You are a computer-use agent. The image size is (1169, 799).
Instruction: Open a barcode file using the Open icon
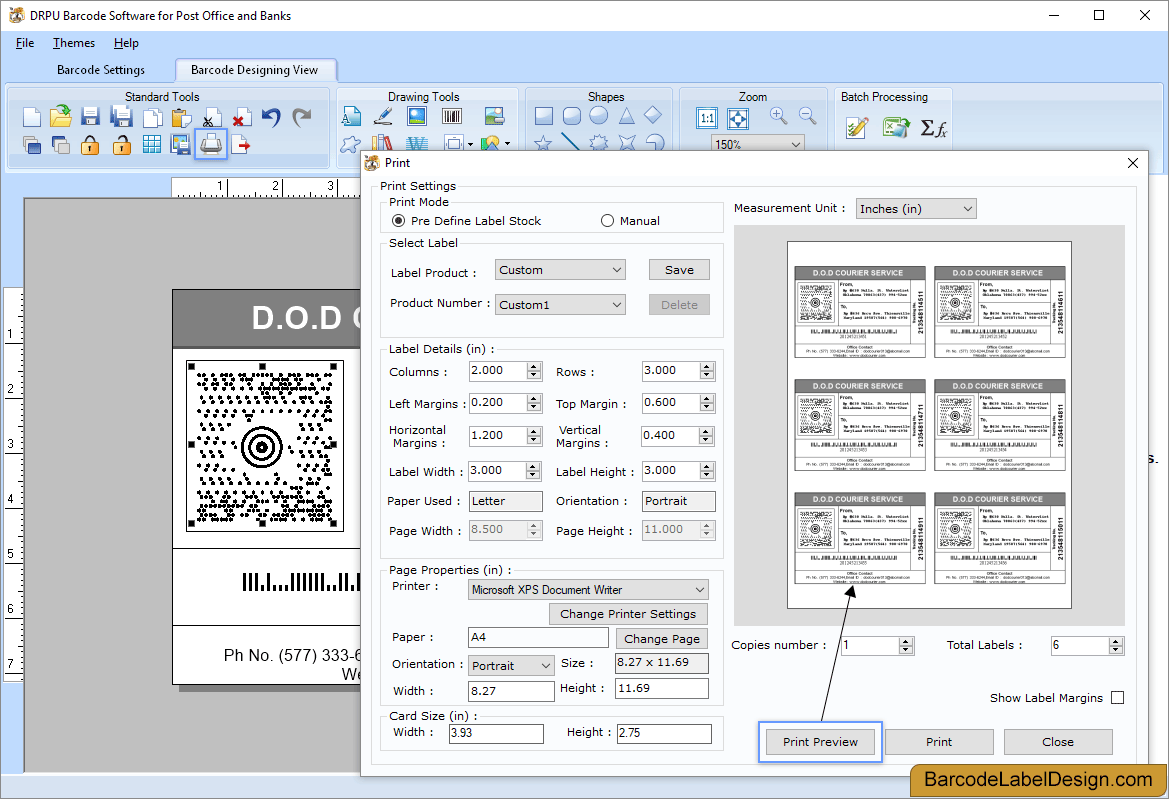59,117
